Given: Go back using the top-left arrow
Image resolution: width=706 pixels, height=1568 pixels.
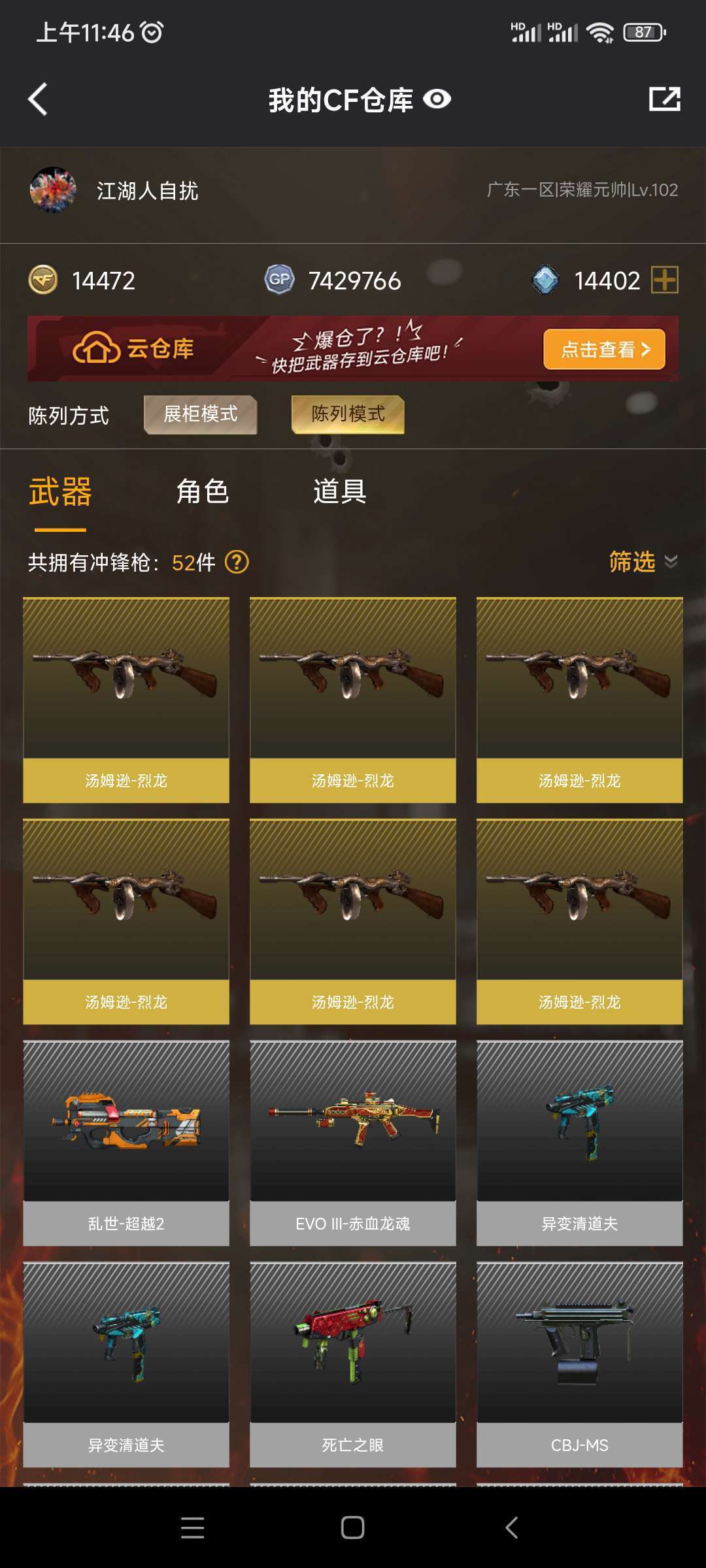Looking at the screenshot, I should click(38, 99).
